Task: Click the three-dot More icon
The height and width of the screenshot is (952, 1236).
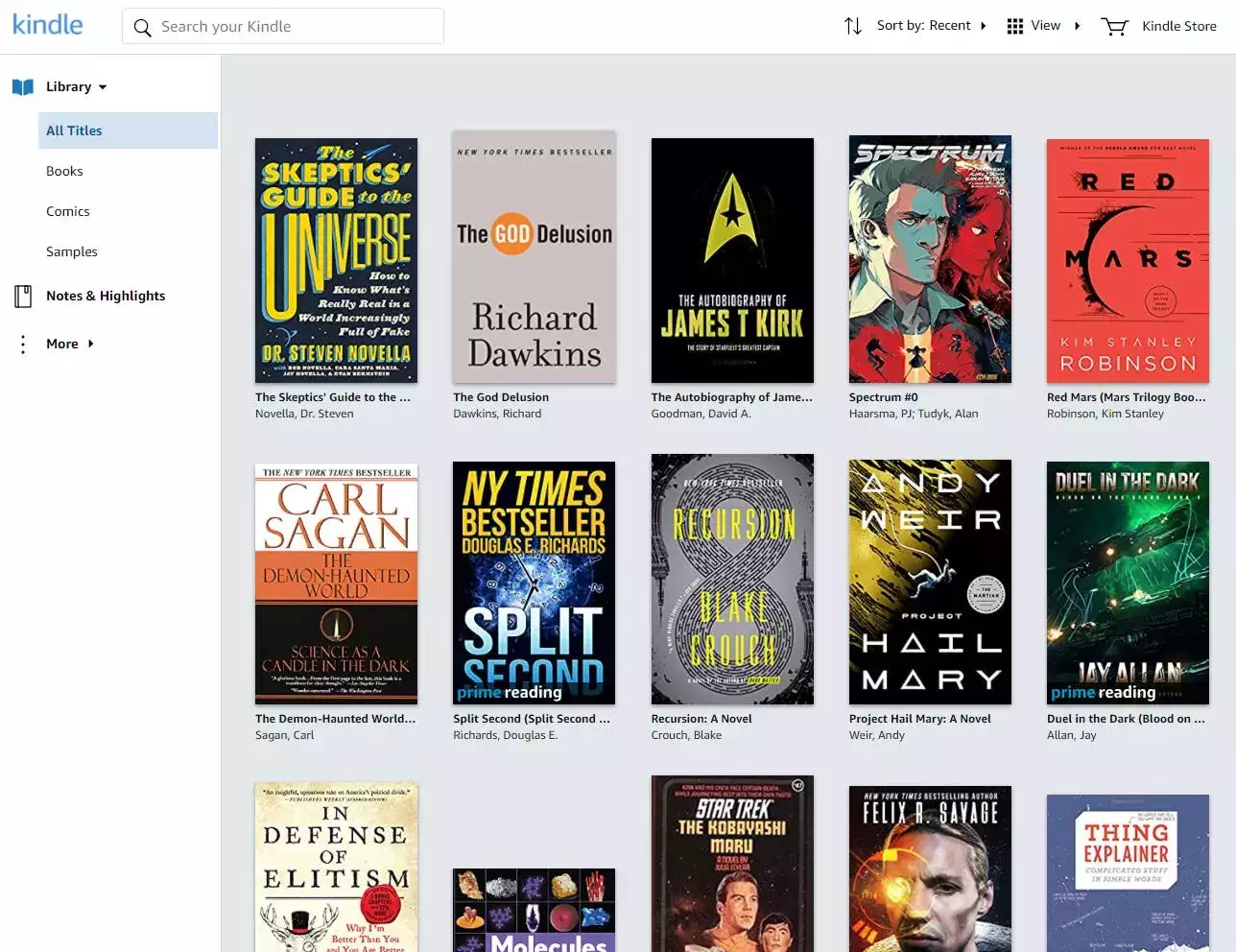Action: tap(23, 344)
